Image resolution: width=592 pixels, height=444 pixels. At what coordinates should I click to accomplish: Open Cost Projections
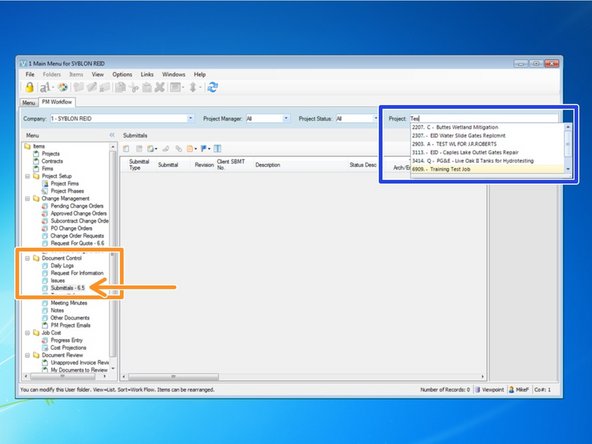(68, 348)
